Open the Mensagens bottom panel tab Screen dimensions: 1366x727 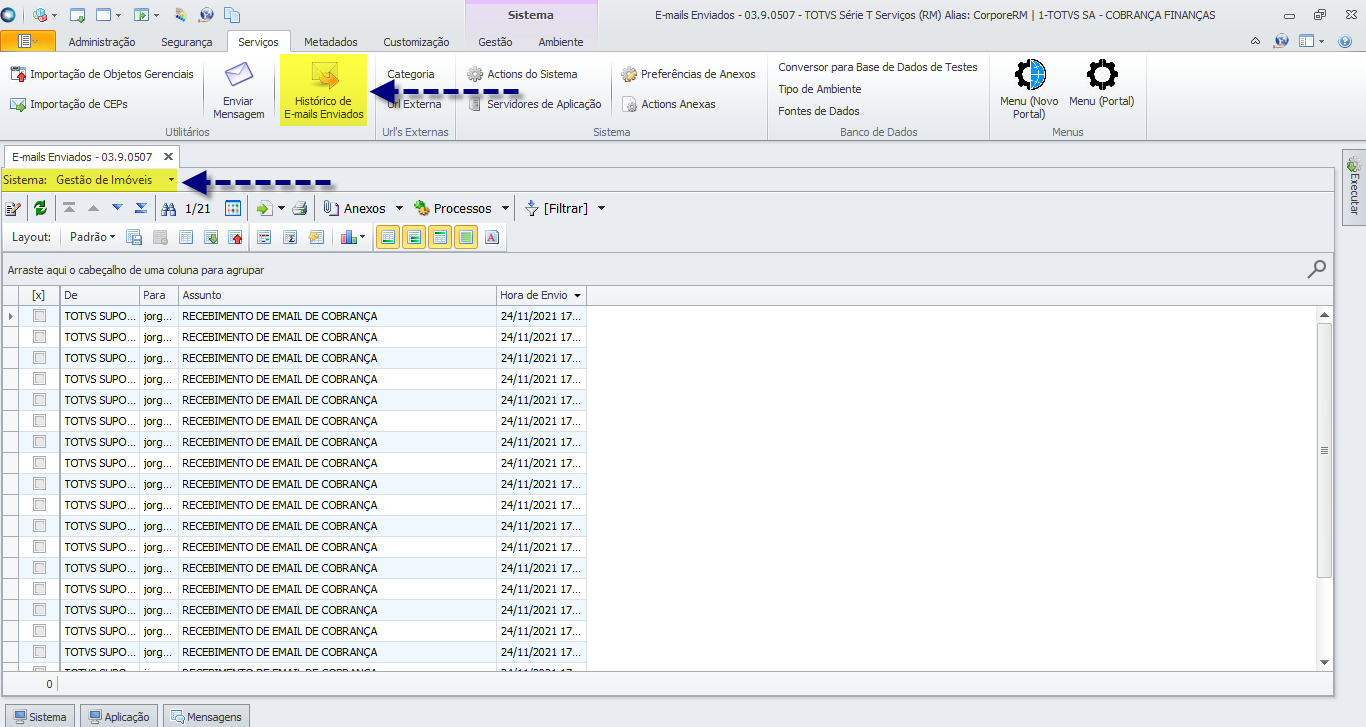[x=207, y=716]
